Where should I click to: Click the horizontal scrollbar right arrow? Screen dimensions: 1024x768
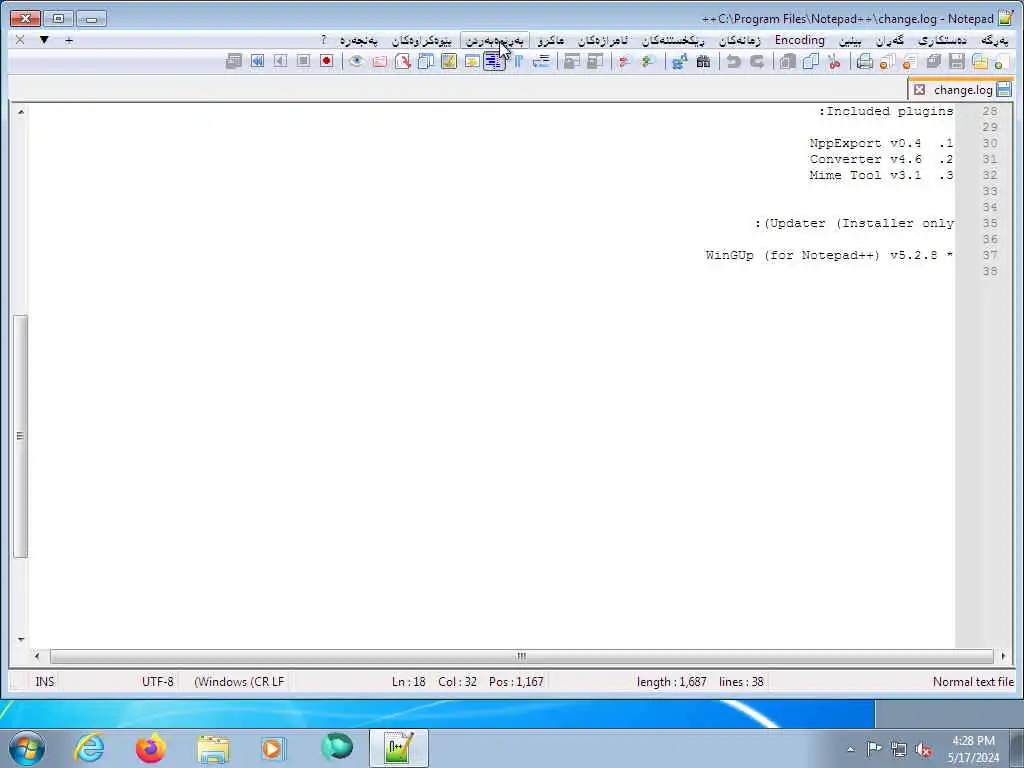pyautogui.click(x=1004, y=656)
